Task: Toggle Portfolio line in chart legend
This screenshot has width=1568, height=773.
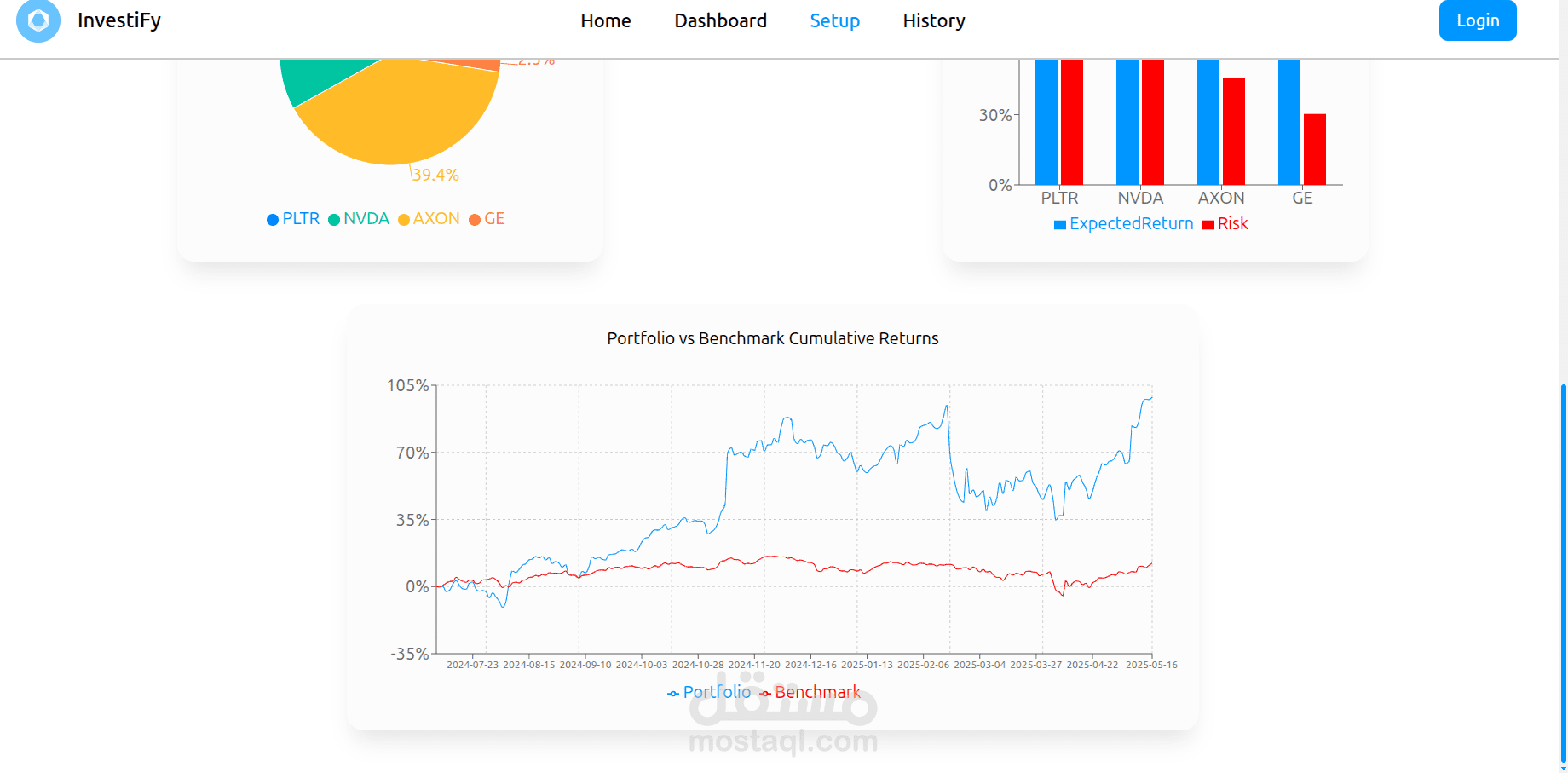Action: tap(709, 693)
